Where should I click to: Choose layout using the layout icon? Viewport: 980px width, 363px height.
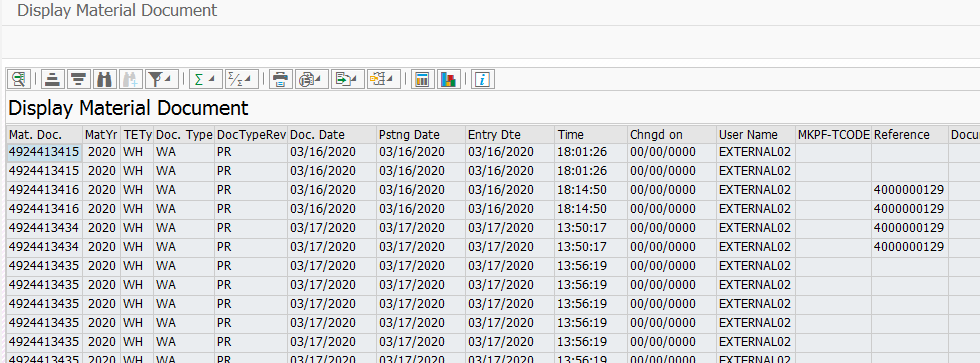[378, 79]
